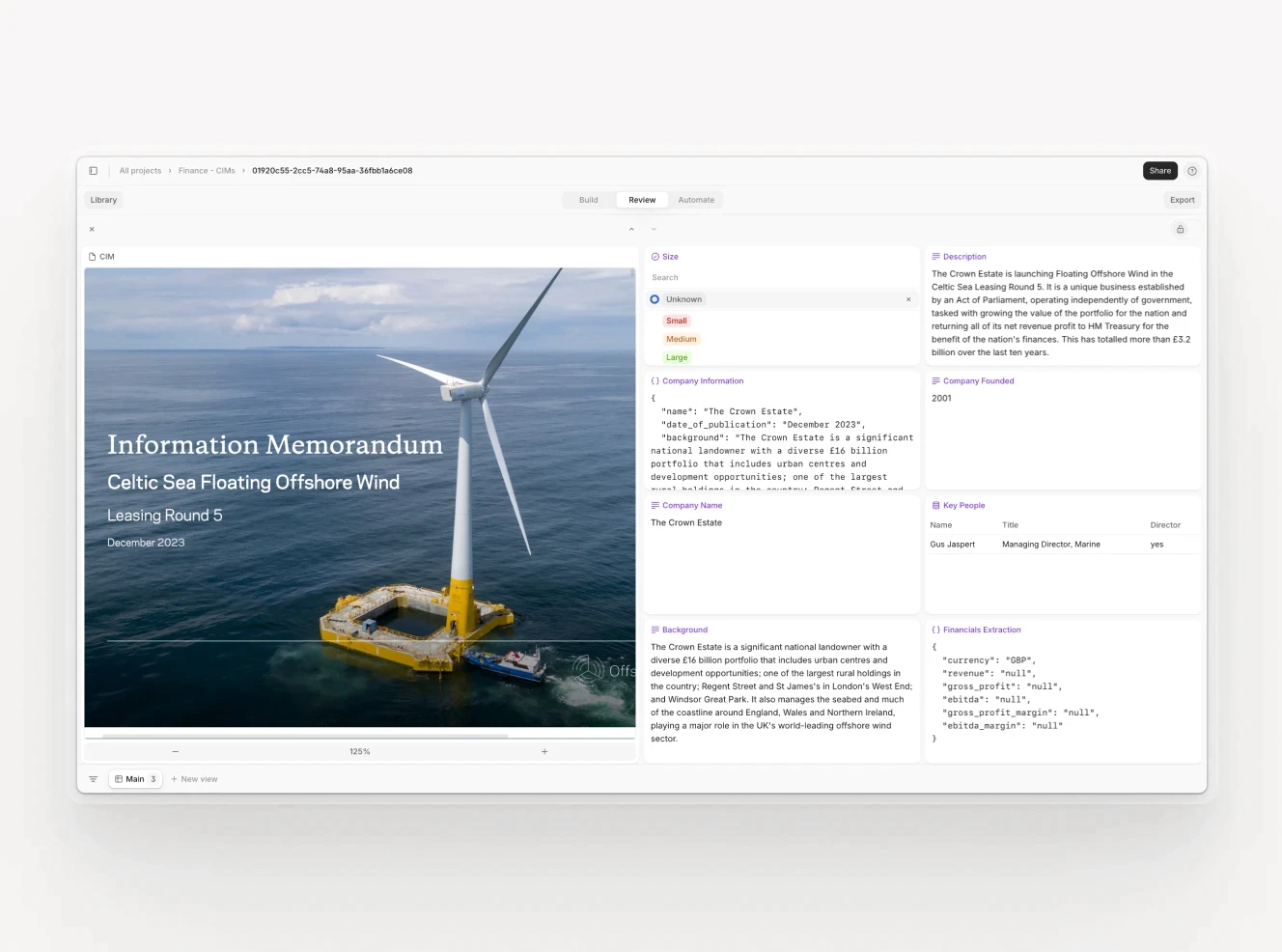Image resolution: width=1282 pixels, height=952 pixels.
Task: Switch to the Automate tab
Action: coord(696,200)
